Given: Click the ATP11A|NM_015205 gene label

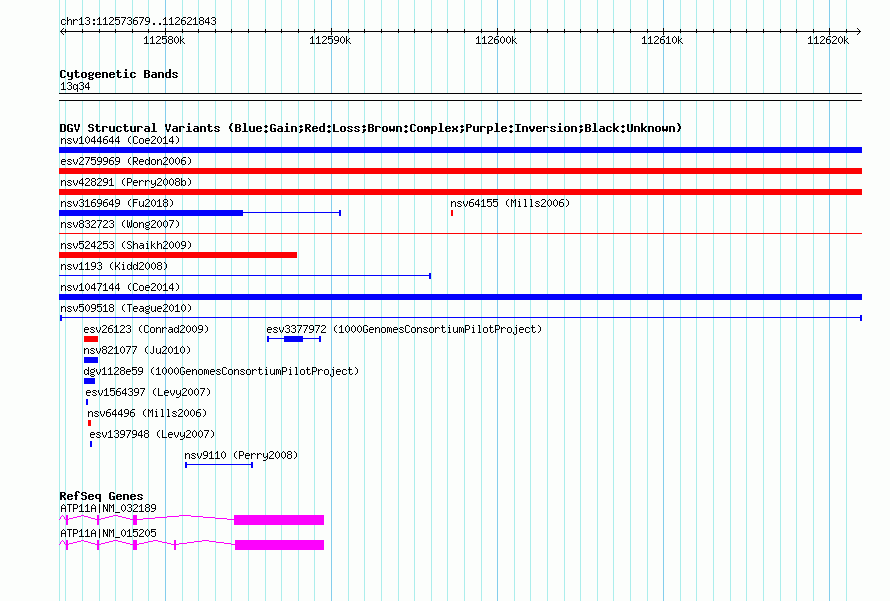Looking at the screenshot, I should [x=108, y=533].
